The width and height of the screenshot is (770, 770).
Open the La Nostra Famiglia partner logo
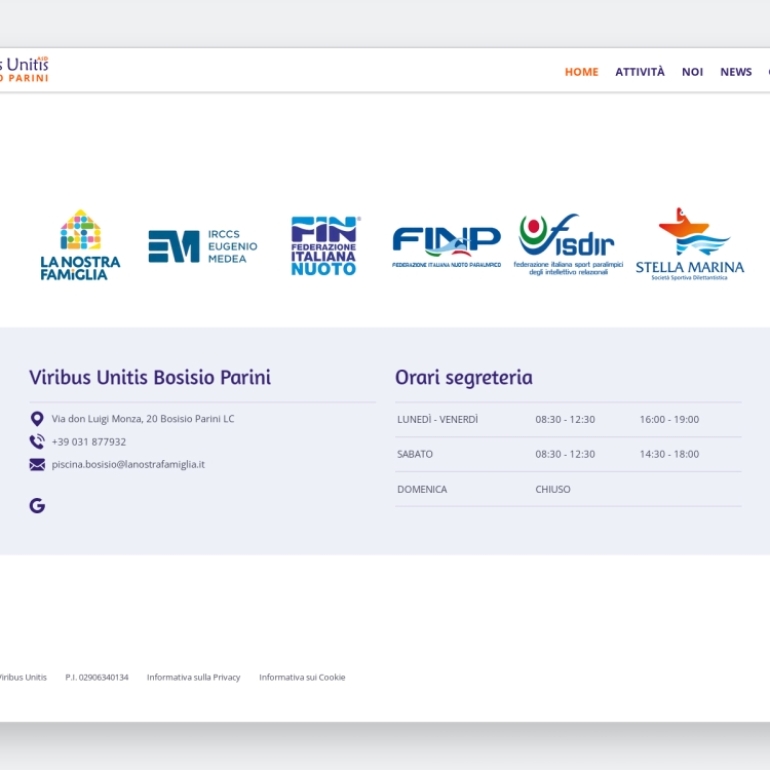point(81,245)
